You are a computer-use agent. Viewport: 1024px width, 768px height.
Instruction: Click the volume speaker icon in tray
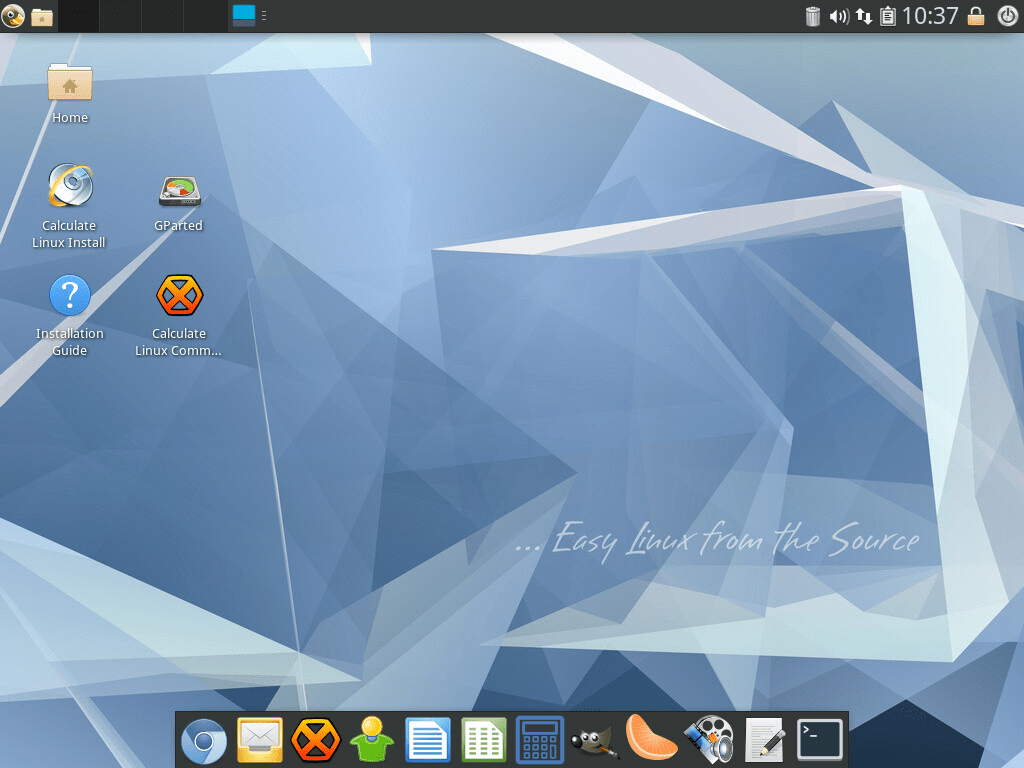839,16
